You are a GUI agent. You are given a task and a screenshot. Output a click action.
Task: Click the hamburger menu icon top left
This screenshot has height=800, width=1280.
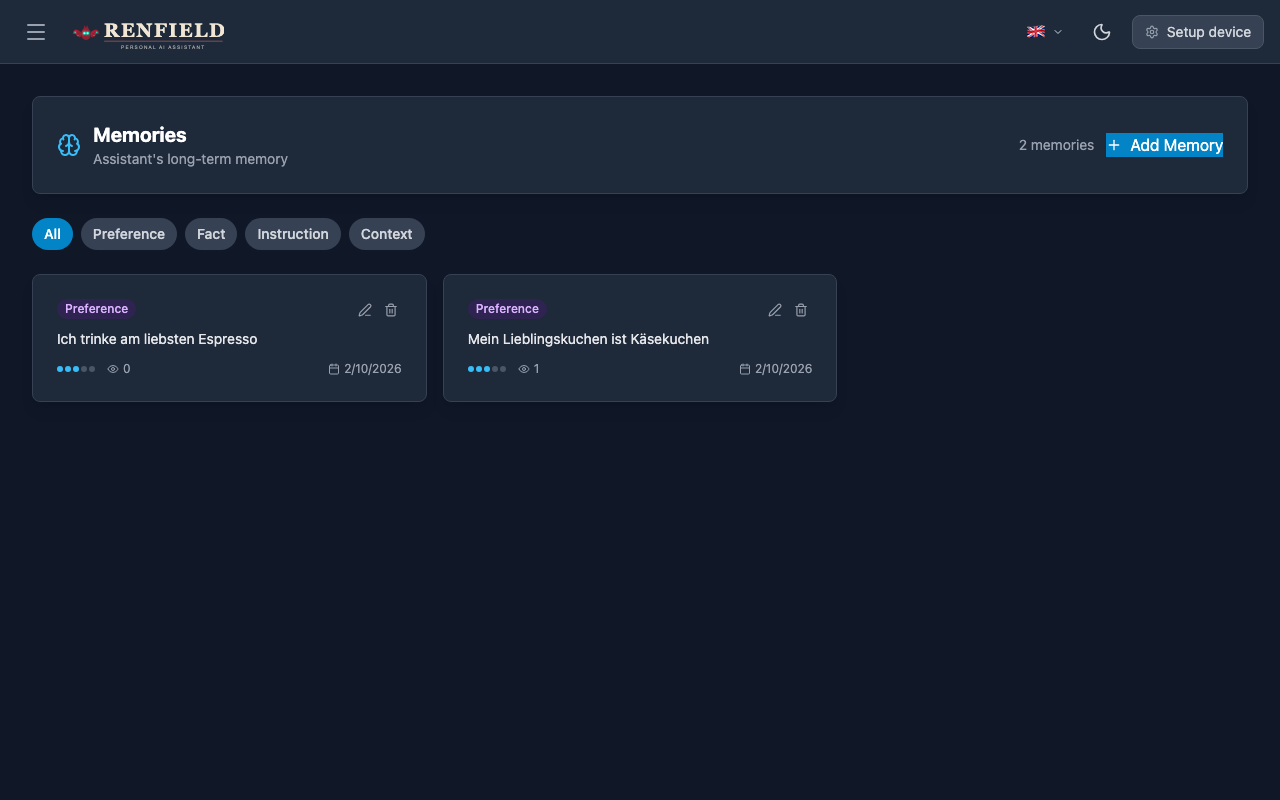tap(36, 31)
